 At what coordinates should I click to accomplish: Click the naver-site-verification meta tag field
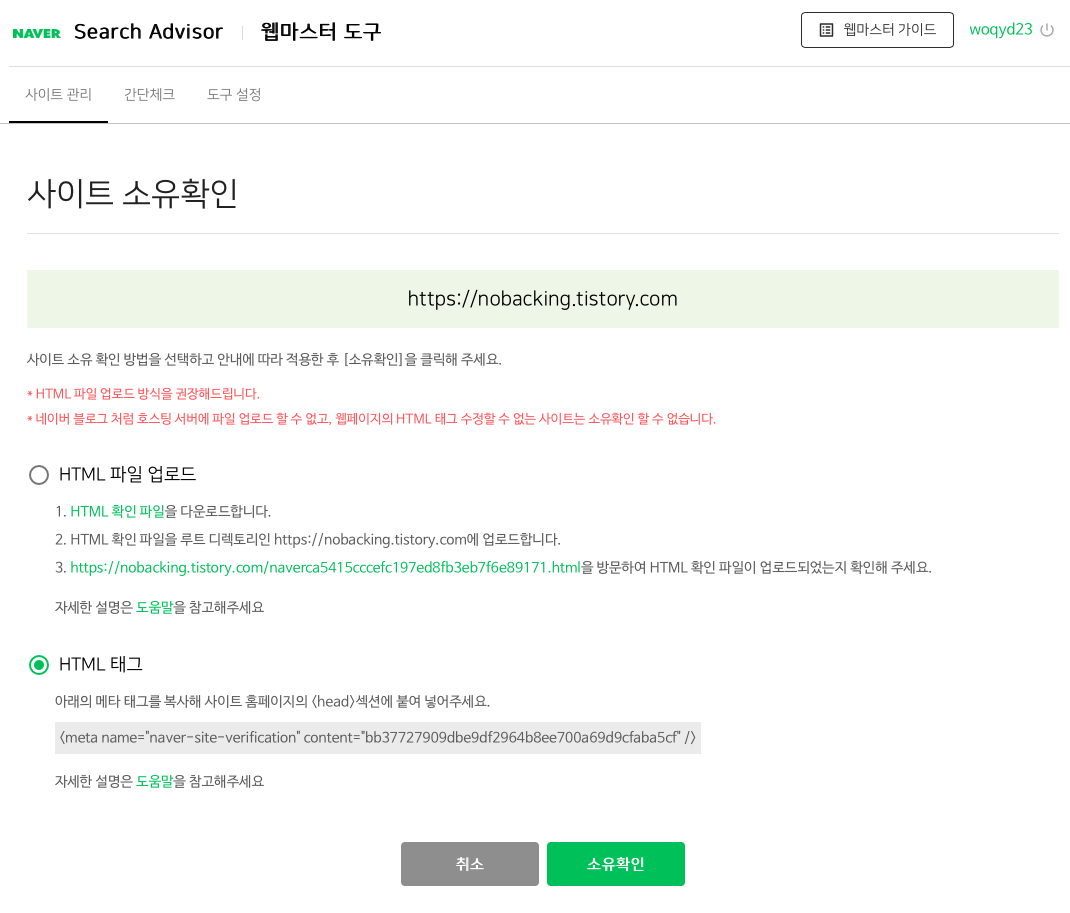[377, 738]
